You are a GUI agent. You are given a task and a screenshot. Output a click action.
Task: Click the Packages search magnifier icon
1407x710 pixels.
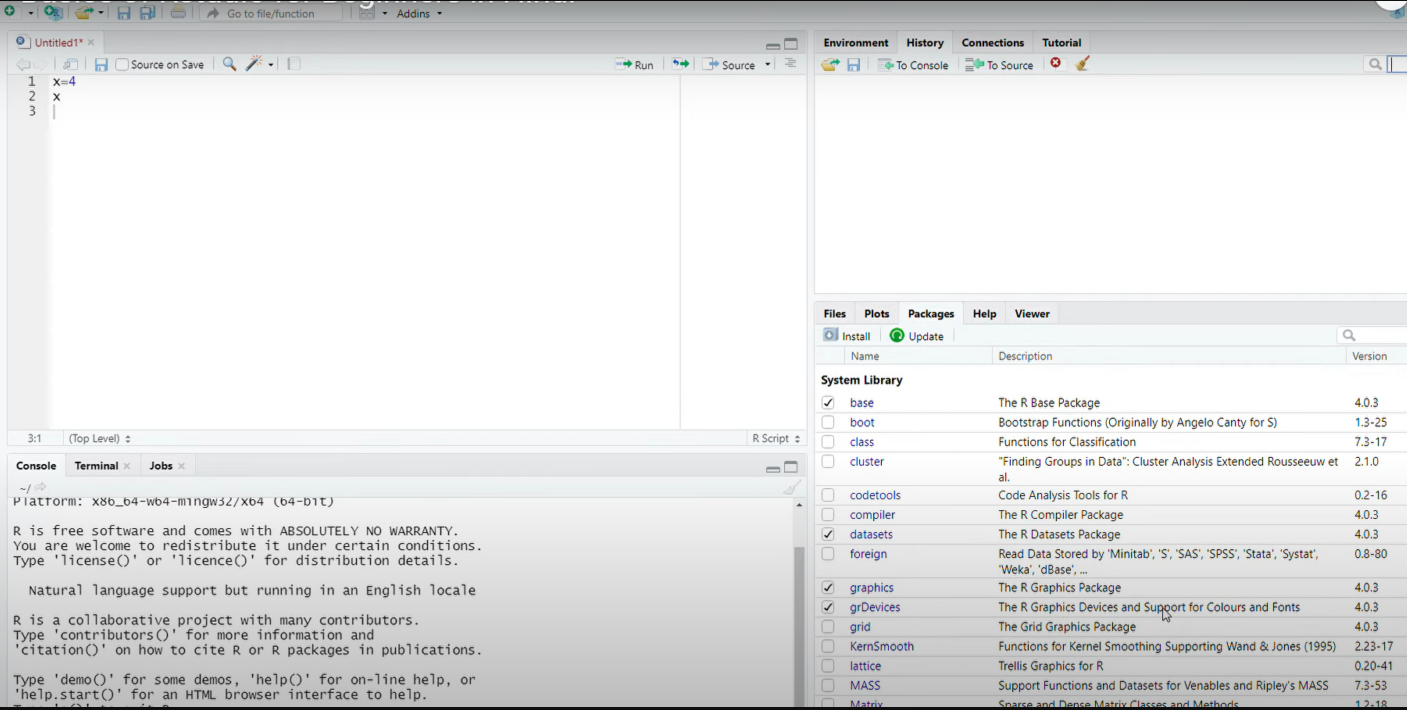(1349, 336)
